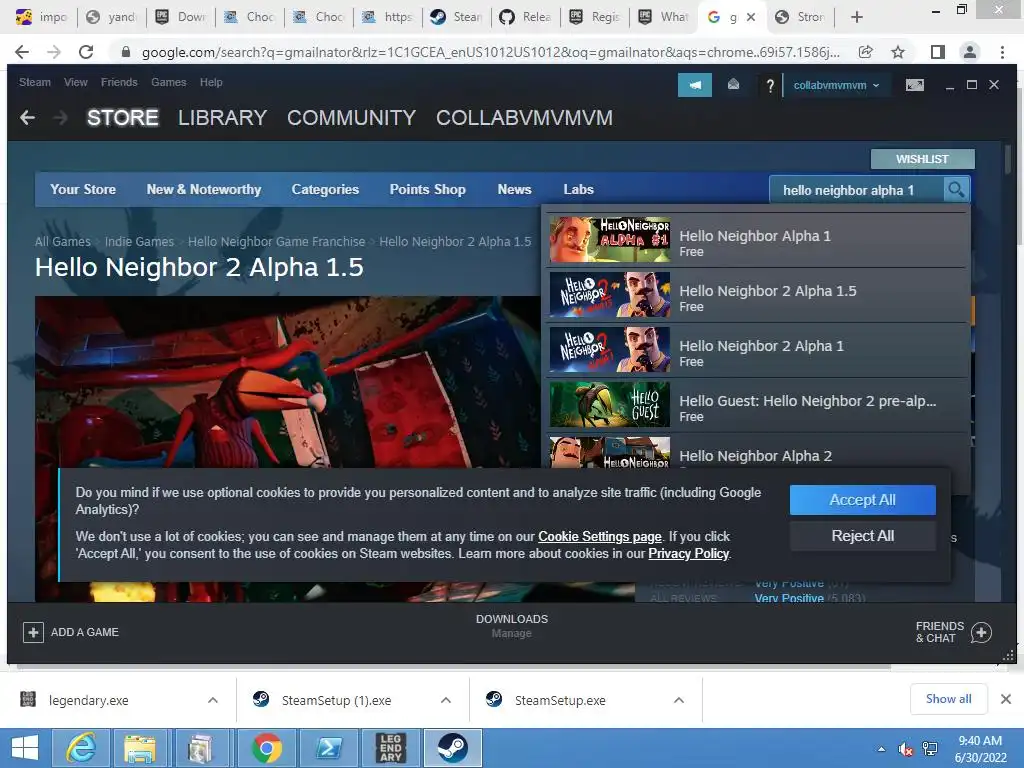The height and width of the screenshot is (768, 1024).
Task: Click the Add a Game plus icon
Action: tap(33, 632)
